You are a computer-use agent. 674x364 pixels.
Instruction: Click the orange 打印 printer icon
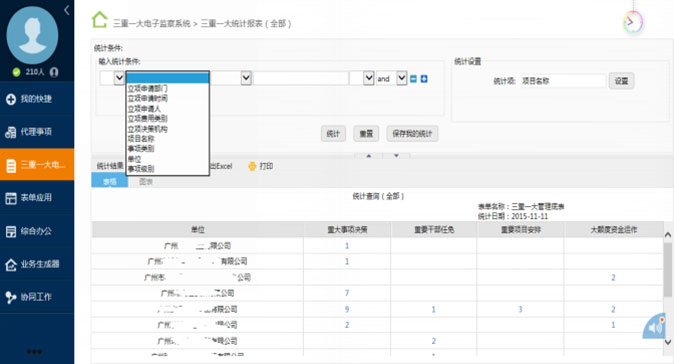(252, 166)
